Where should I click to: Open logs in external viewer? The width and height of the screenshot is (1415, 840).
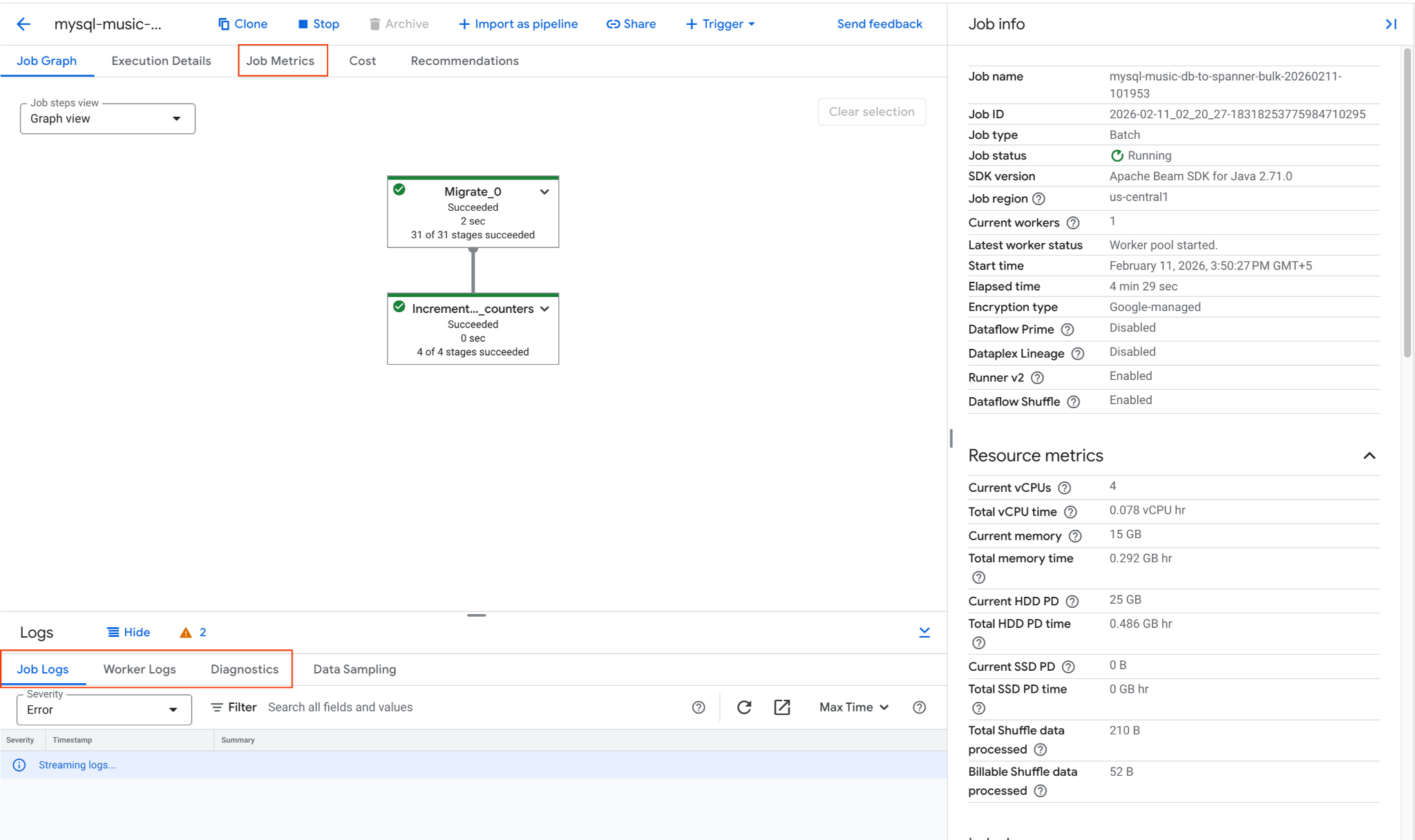782,707
